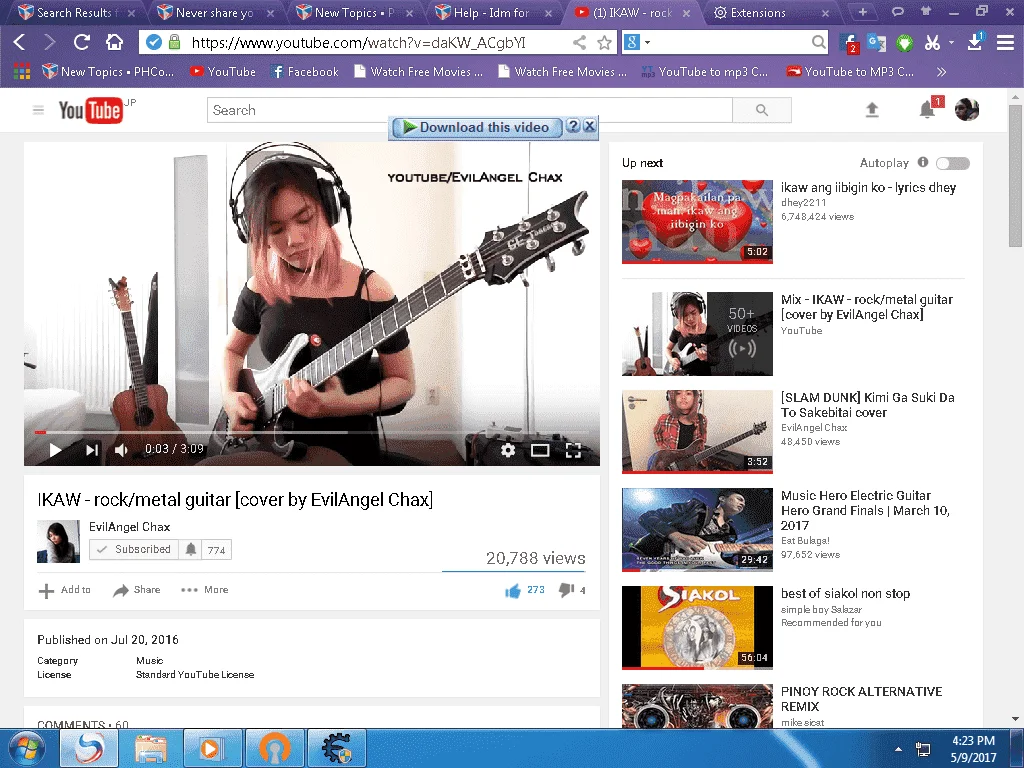Toggle channel notification bell
The width and height of the screenshot is (1024, 768).
(x=191, y=549)
